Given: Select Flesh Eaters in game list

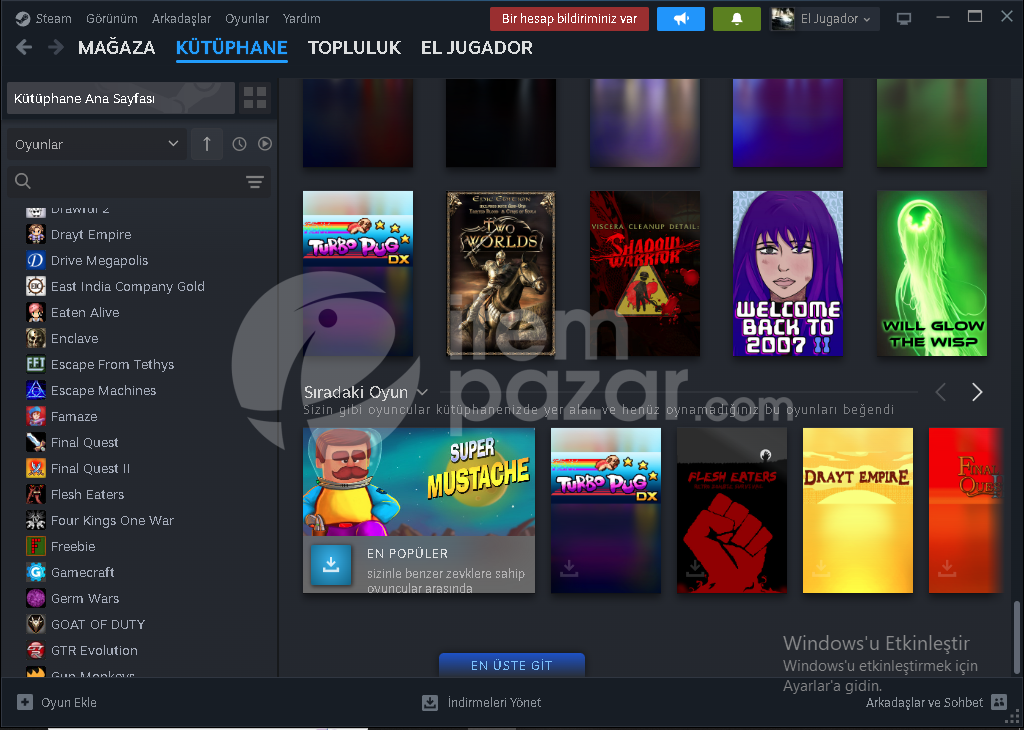Looking at the screenshot, I should click(88, 494).
